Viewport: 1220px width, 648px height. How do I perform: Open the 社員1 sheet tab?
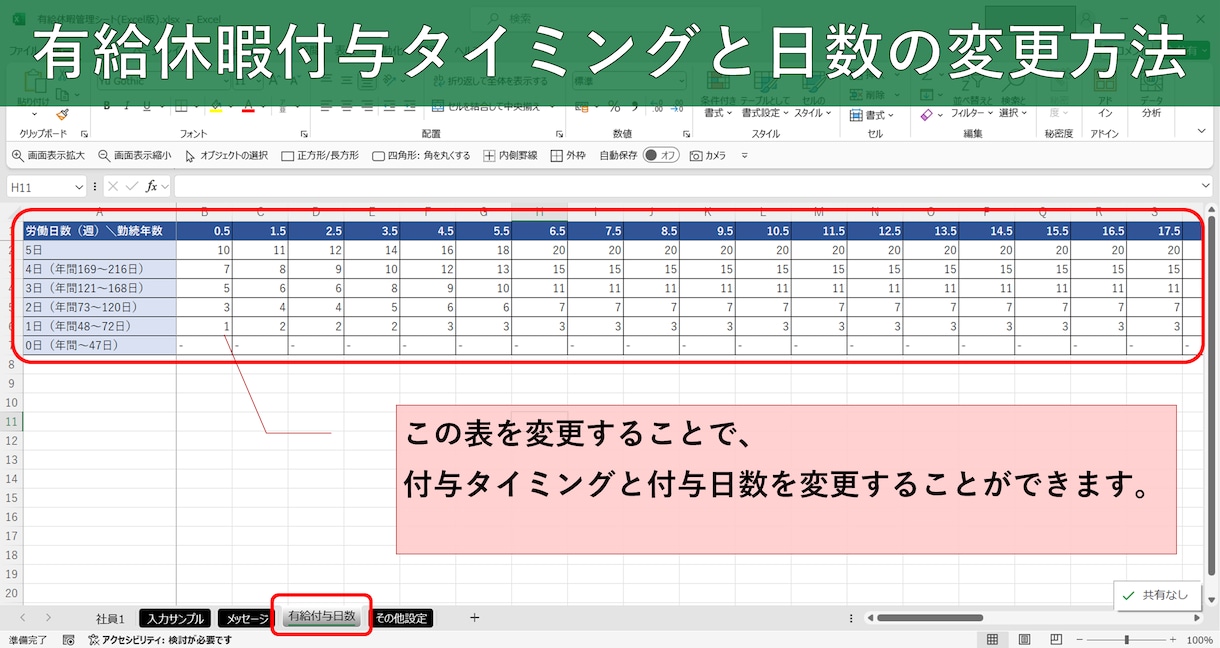coord(110,619)
